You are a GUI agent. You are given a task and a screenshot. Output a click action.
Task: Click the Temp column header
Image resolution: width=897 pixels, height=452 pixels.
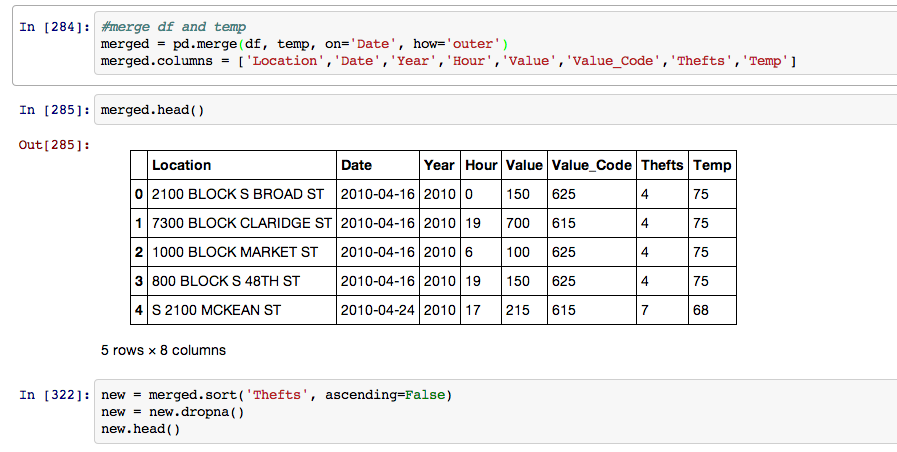tap(712, 165)
